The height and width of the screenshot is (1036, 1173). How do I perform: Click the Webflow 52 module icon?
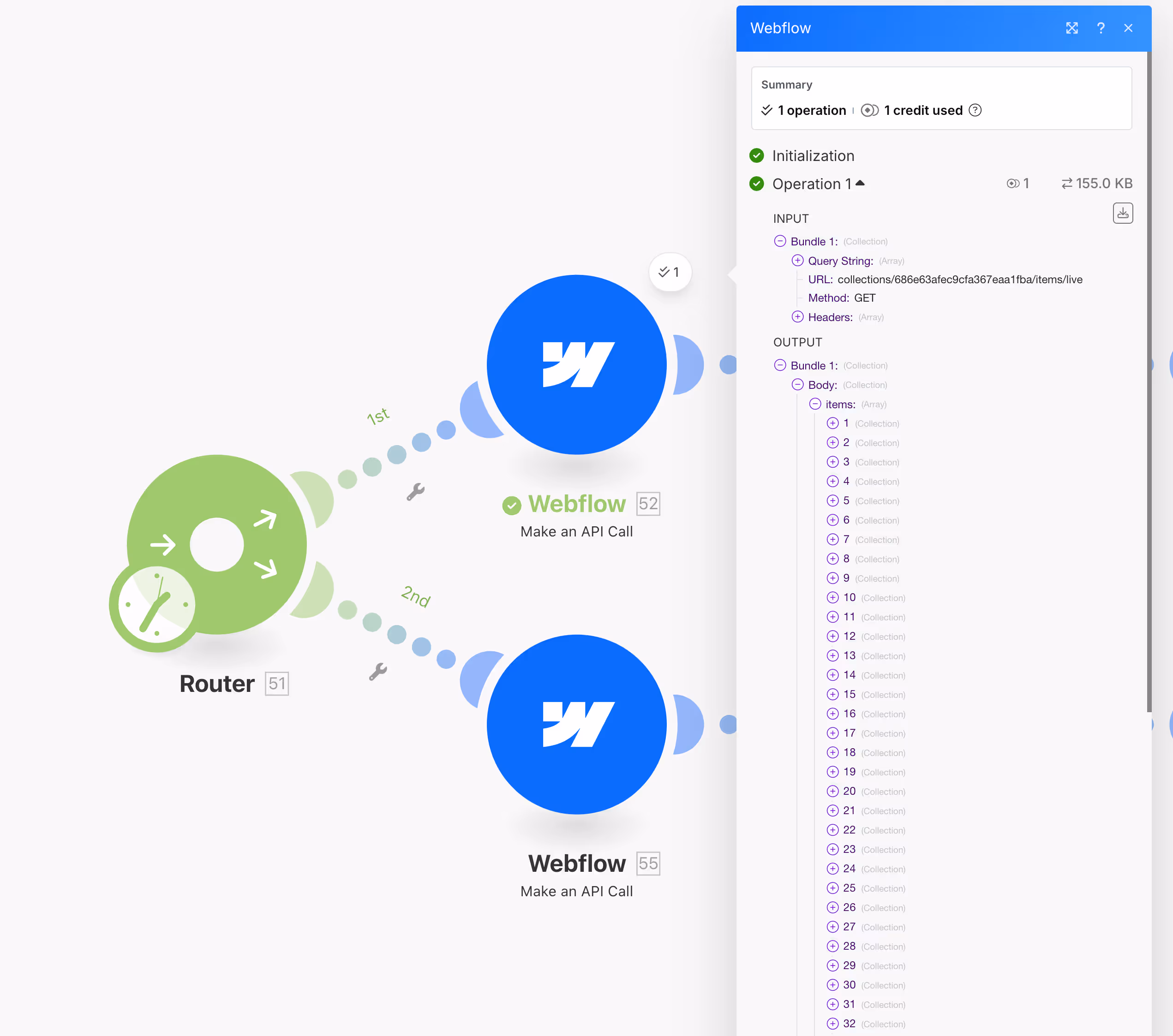pos(576,365)
